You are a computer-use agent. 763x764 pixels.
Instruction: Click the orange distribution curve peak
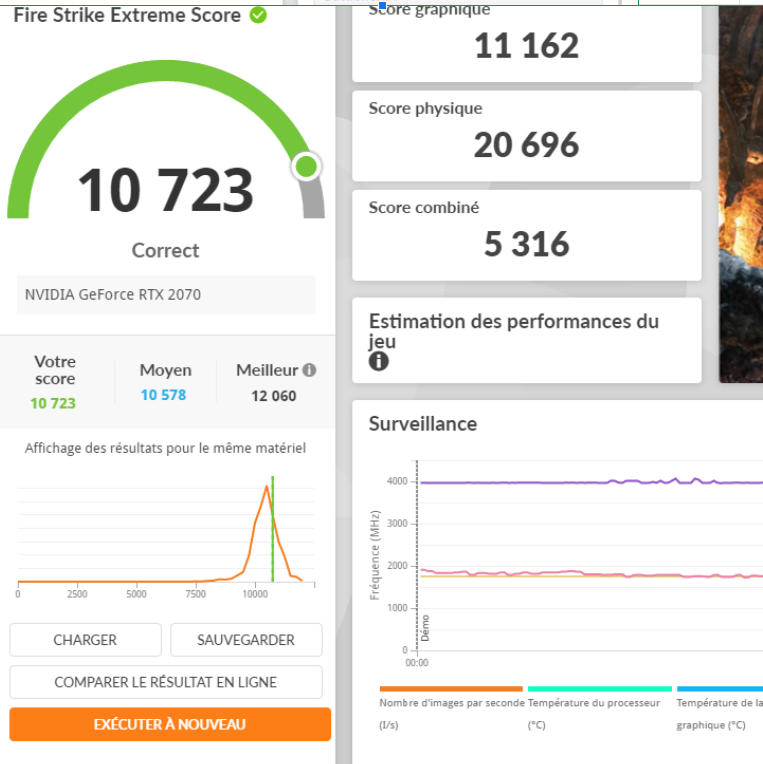(x=267, y=487)
